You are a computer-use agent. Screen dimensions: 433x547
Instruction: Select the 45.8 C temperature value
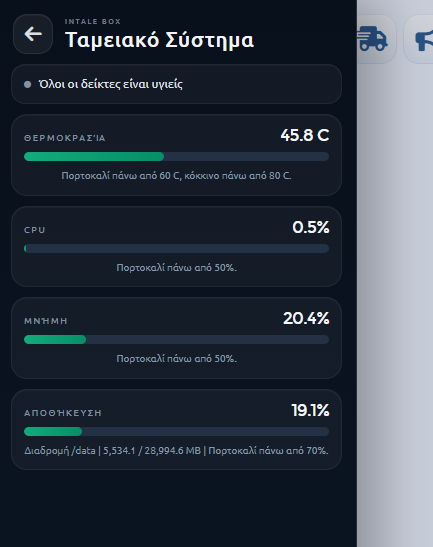(x=305, y=135)
